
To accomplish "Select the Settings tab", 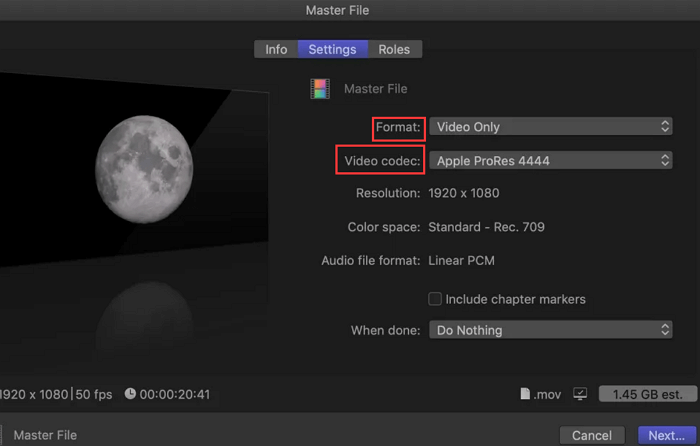I will 332,49.
